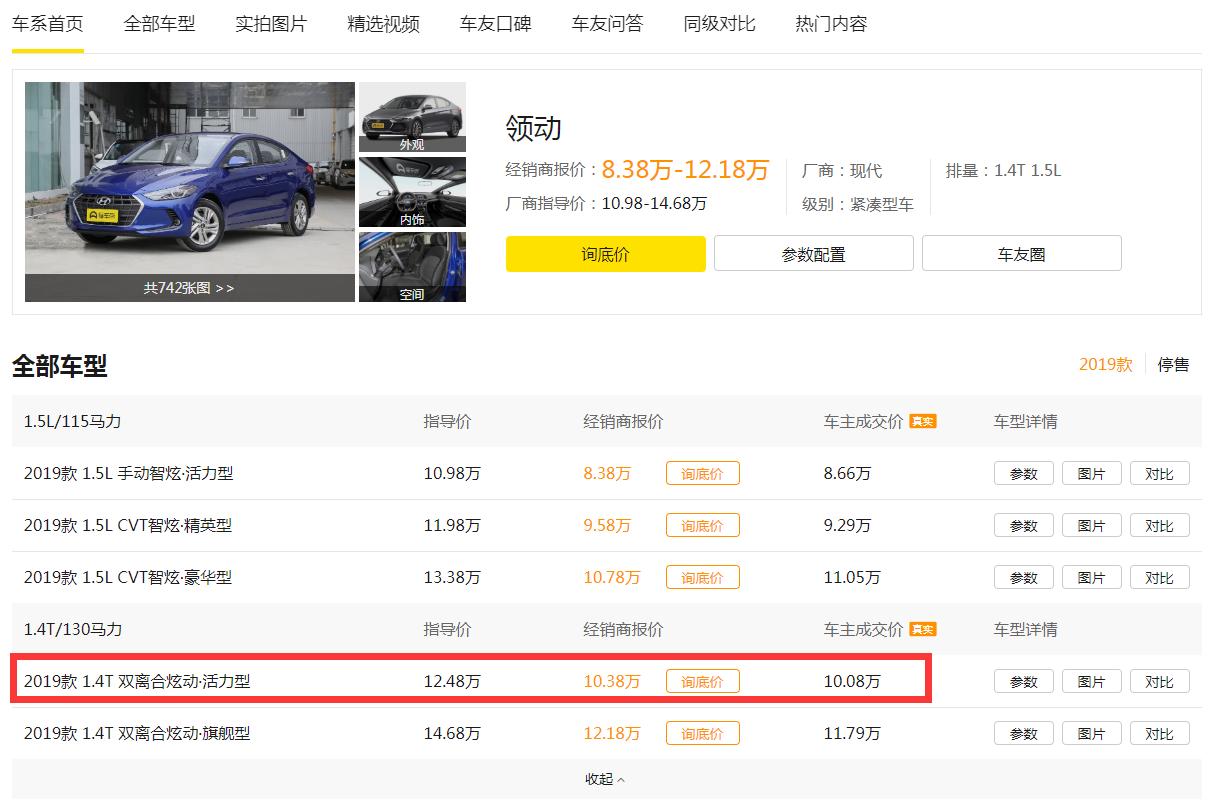Add 1.5L CVT智炫·精英型 to 对比
The image size is (1217, 812).
[x=1159, y=525]
